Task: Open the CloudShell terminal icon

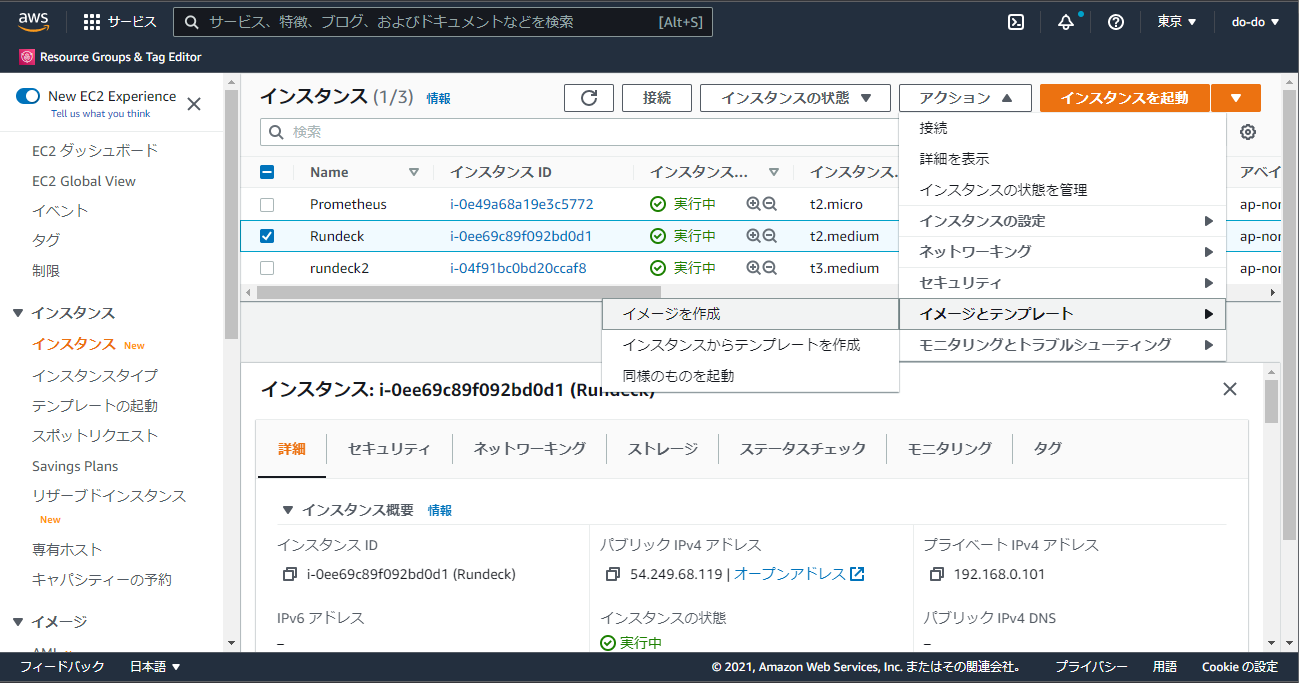Action: click(x=1016, y=22)
